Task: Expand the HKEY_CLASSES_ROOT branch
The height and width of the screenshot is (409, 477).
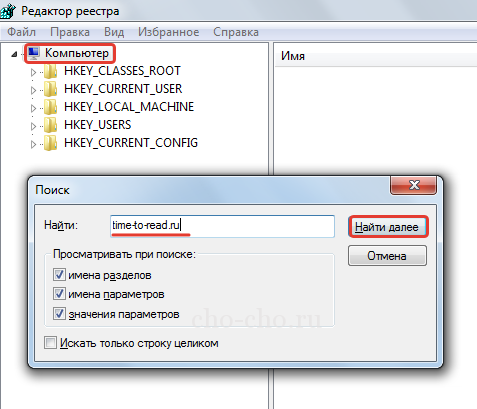Action: (33, 72)
